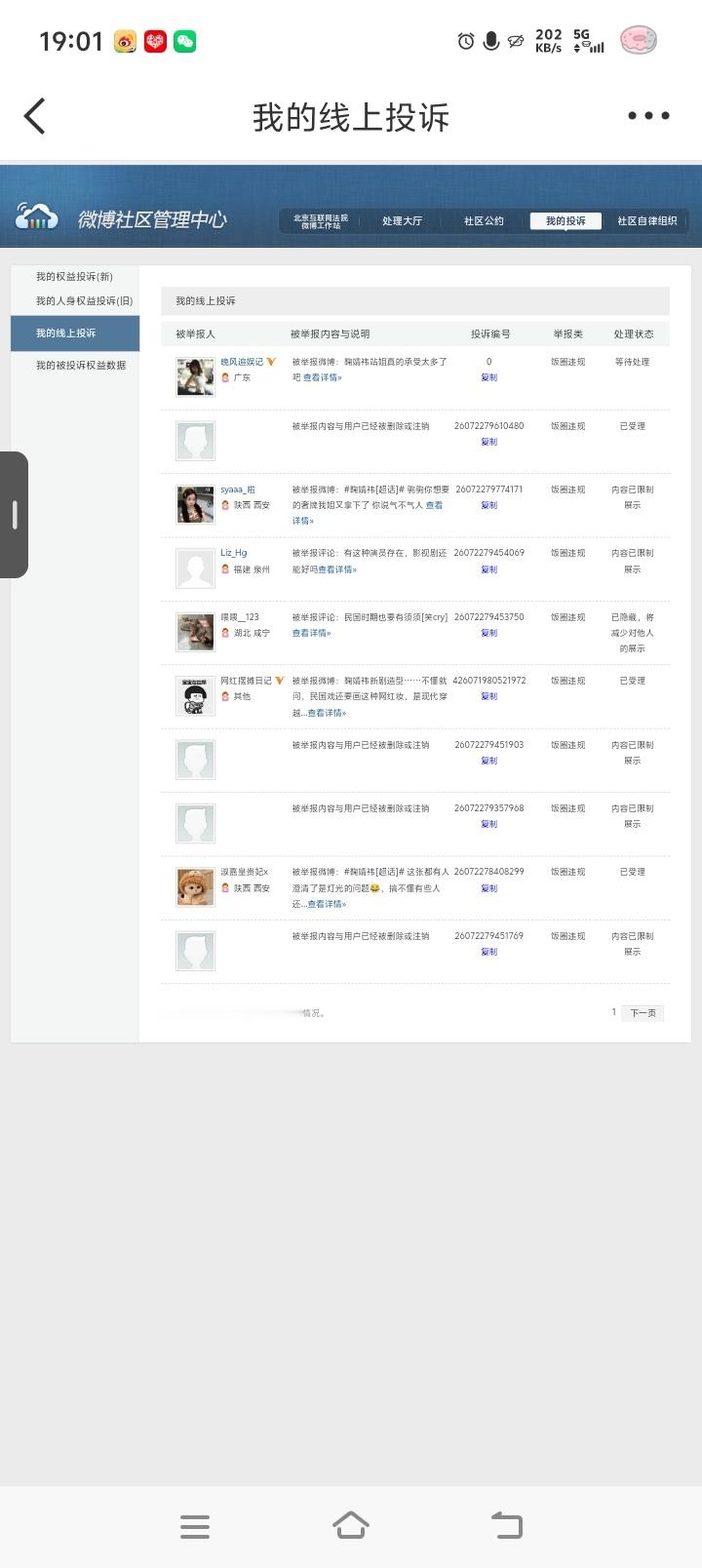Screen dimensions: 702x1568
Task: Open syaaa_啦 avatar thumbnail
Action: click(195, 505)
